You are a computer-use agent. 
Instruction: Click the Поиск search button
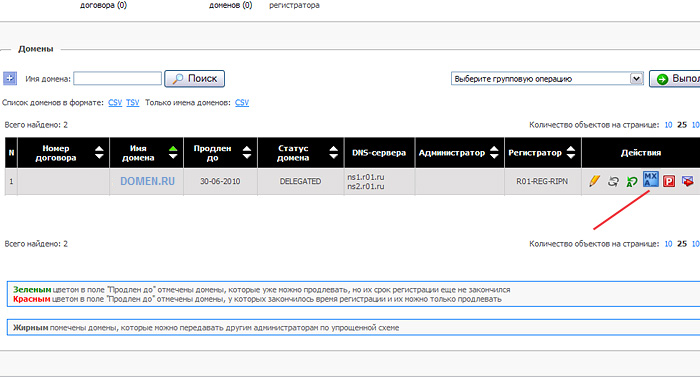click(195, 79)
